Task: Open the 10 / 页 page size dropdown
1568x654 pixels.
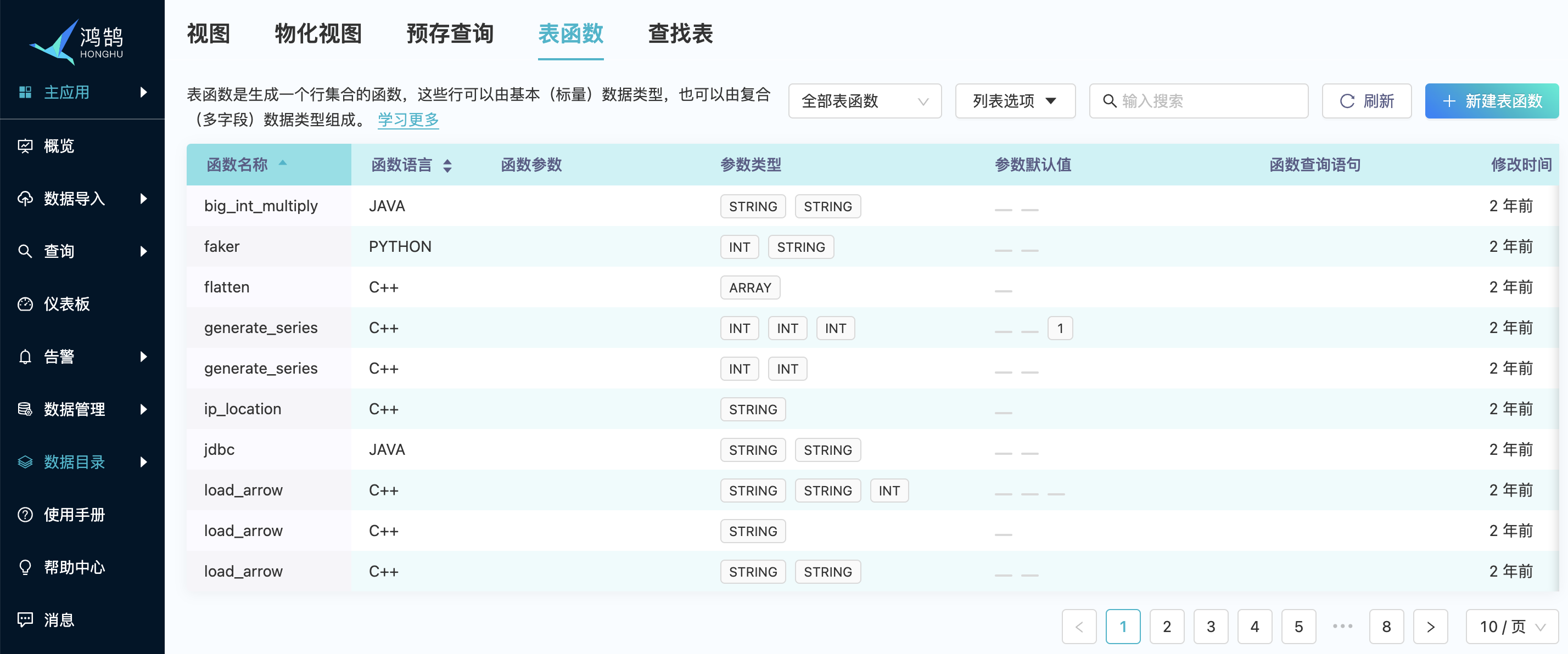Action: [1511, 626]
